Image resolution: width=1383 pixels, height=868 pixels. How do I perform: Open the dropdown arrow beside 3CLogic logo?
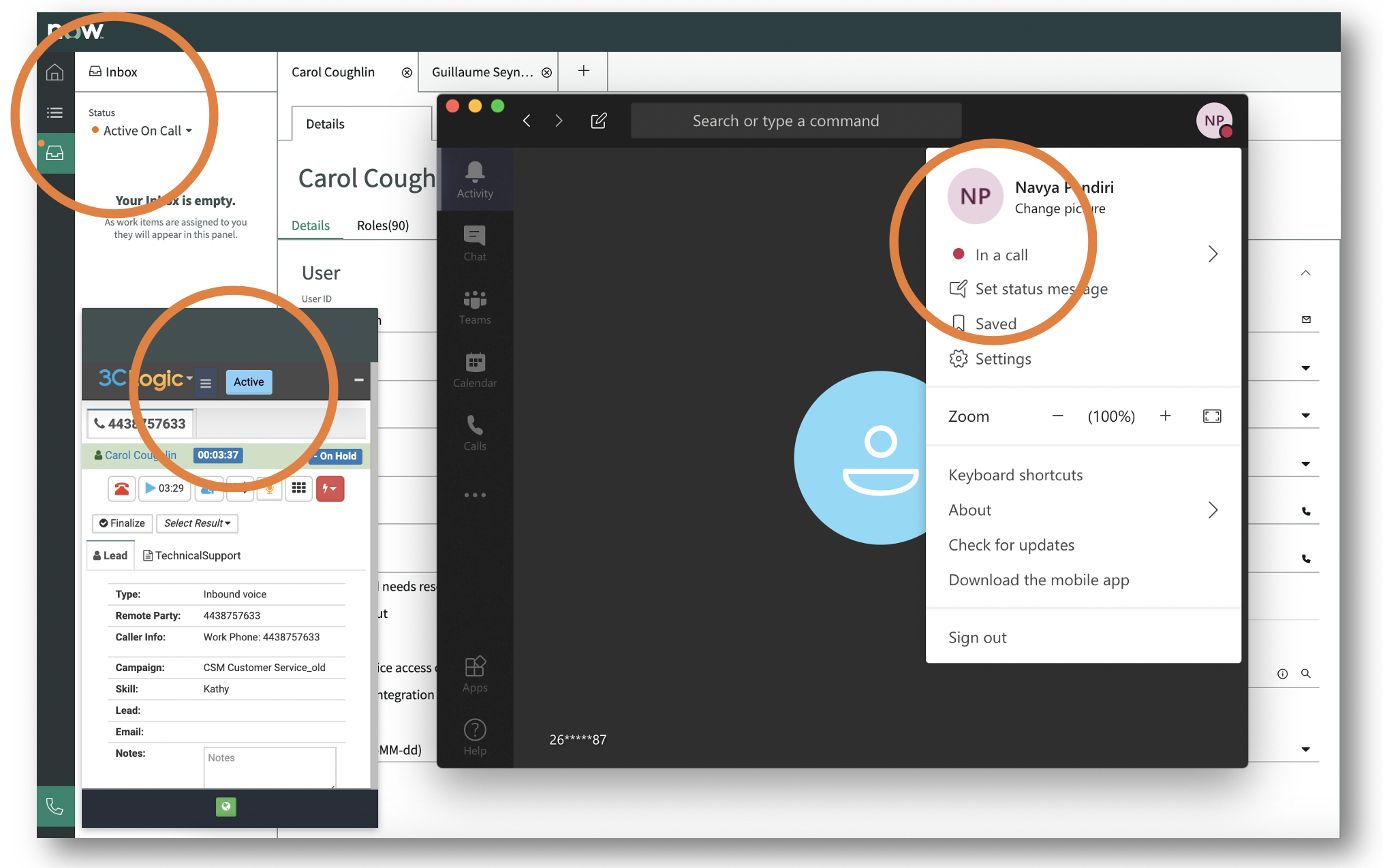pyautogui.click(x=189, y=378)
